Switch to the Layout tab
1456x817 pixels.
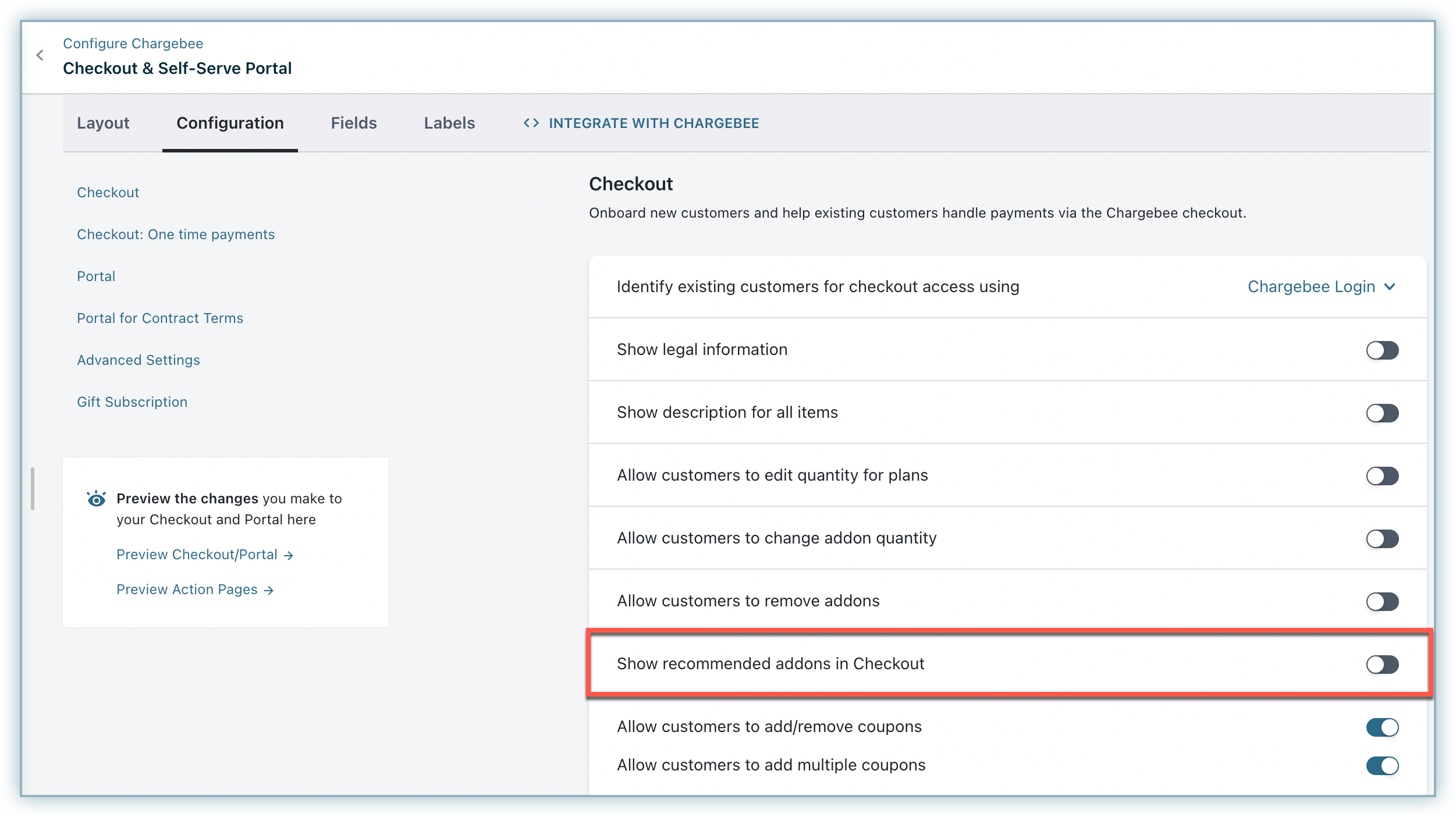(103, 123)
